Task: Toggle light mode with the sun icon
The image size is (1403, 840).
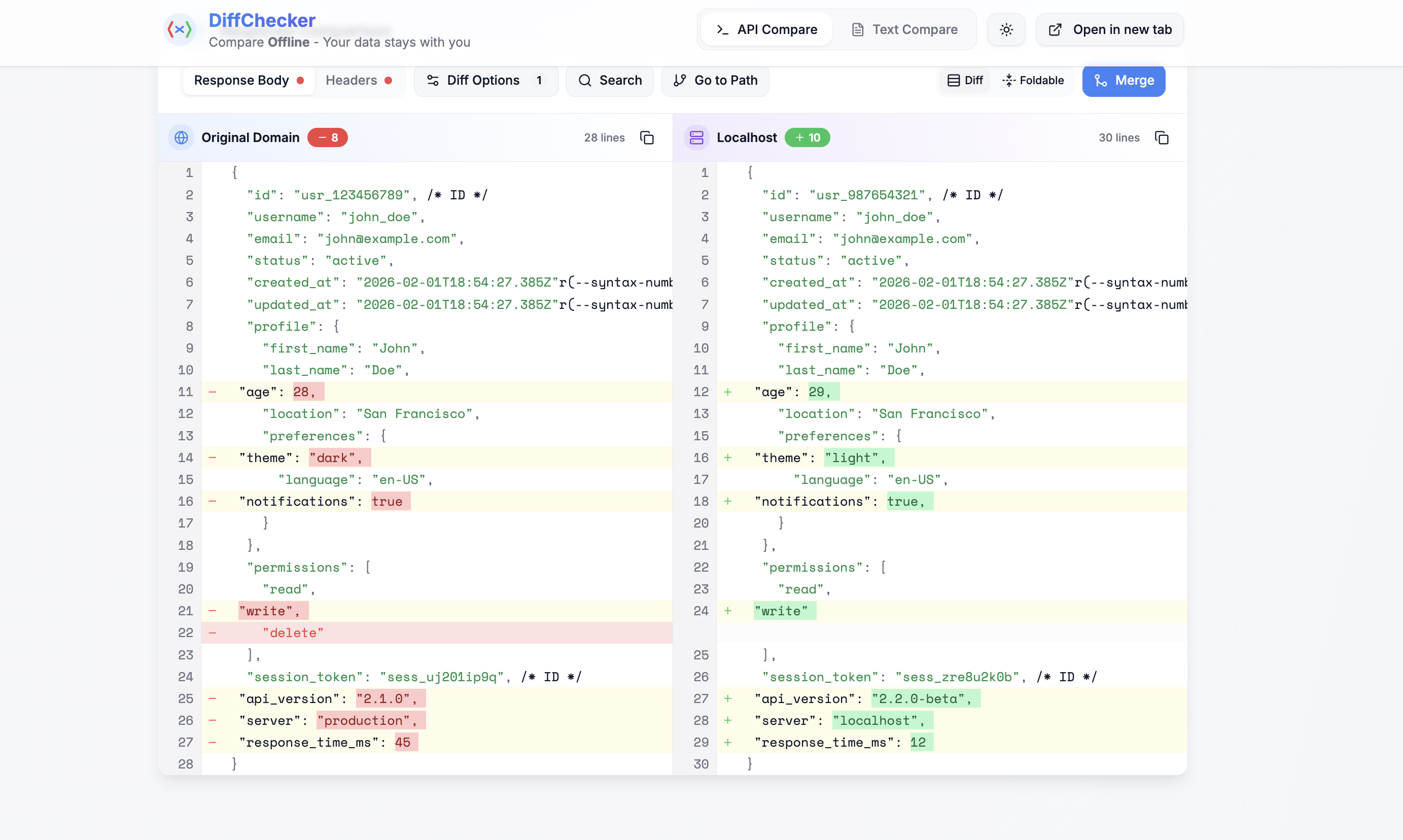Action: click(1006, 29)
